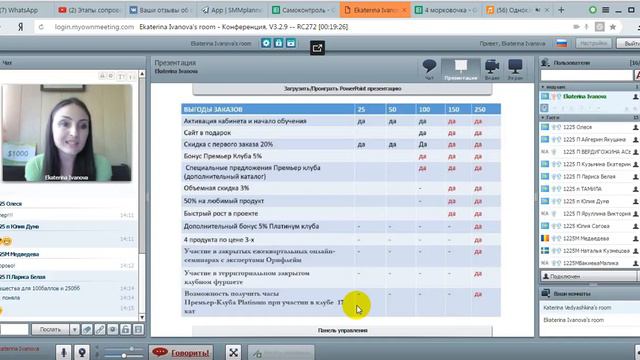
Task: Switch to the Screen sharing mode
Action: click(x=515, y=69)
